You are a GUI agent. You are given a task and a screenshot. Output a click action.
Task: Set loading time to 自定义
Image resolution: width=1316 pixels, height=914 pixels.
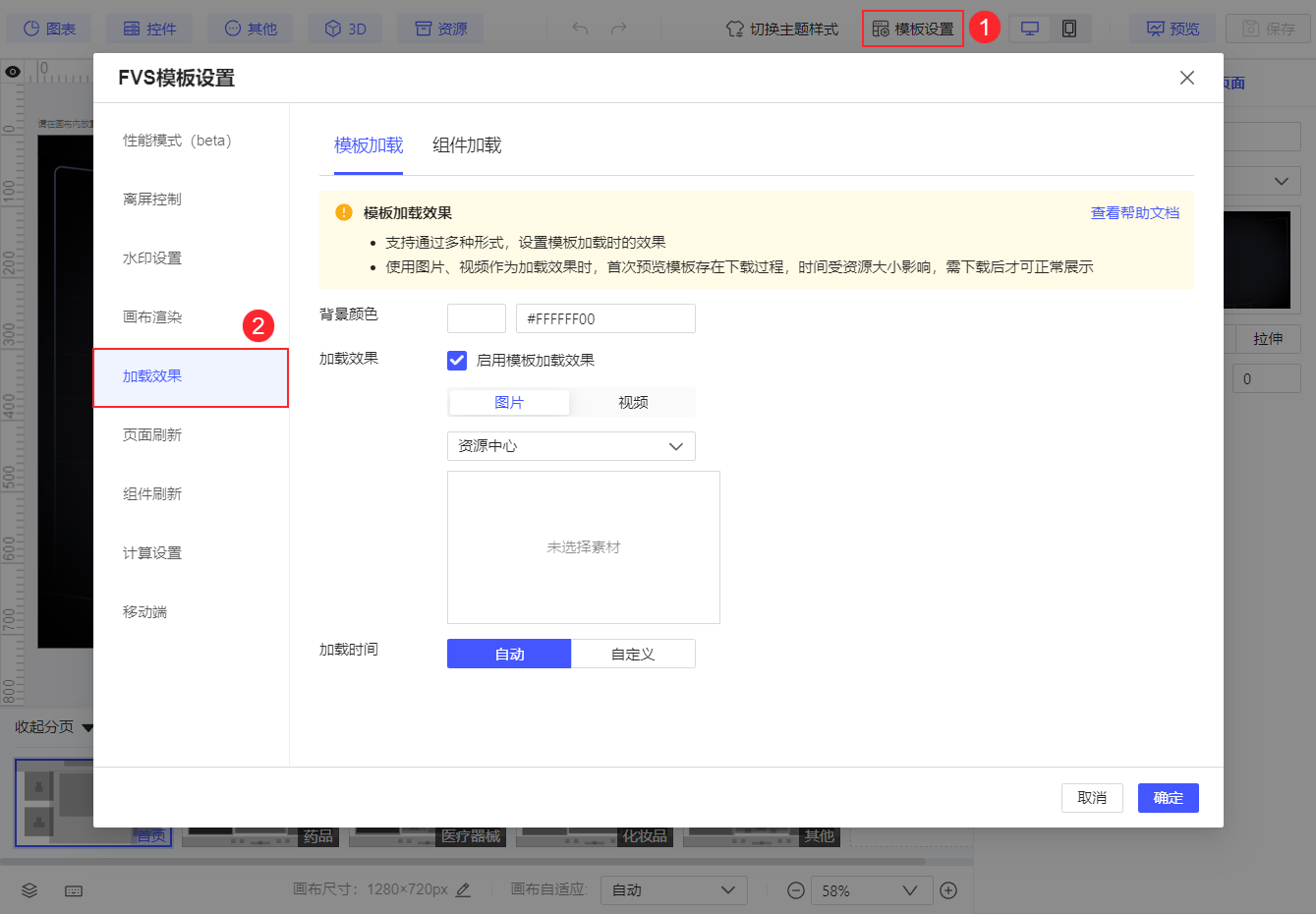pyautogui.click(x=633, y=654)
